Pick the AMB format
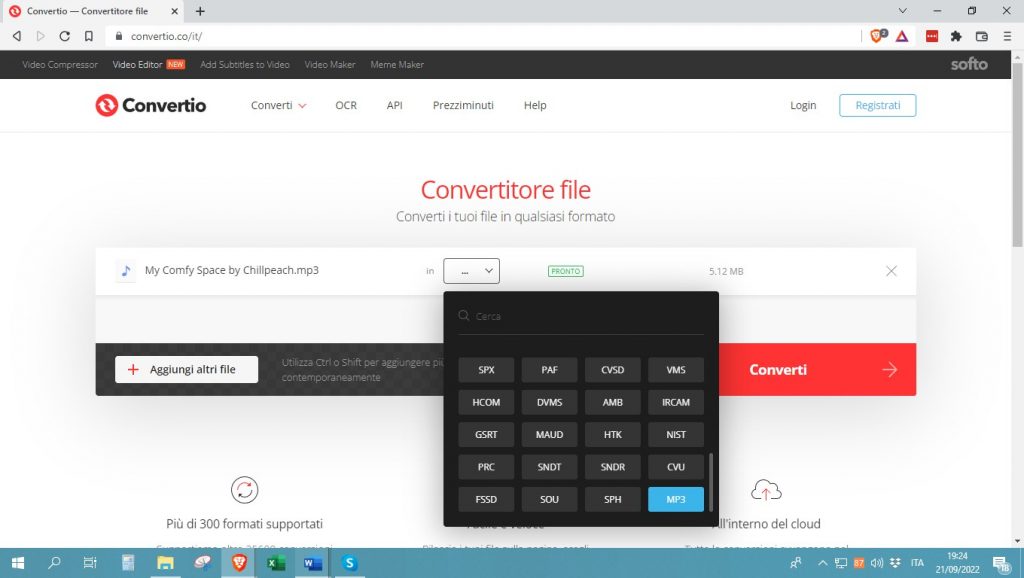Image resolution: width=1024 pixels, height=578 pixels. (x=613, y=402)
